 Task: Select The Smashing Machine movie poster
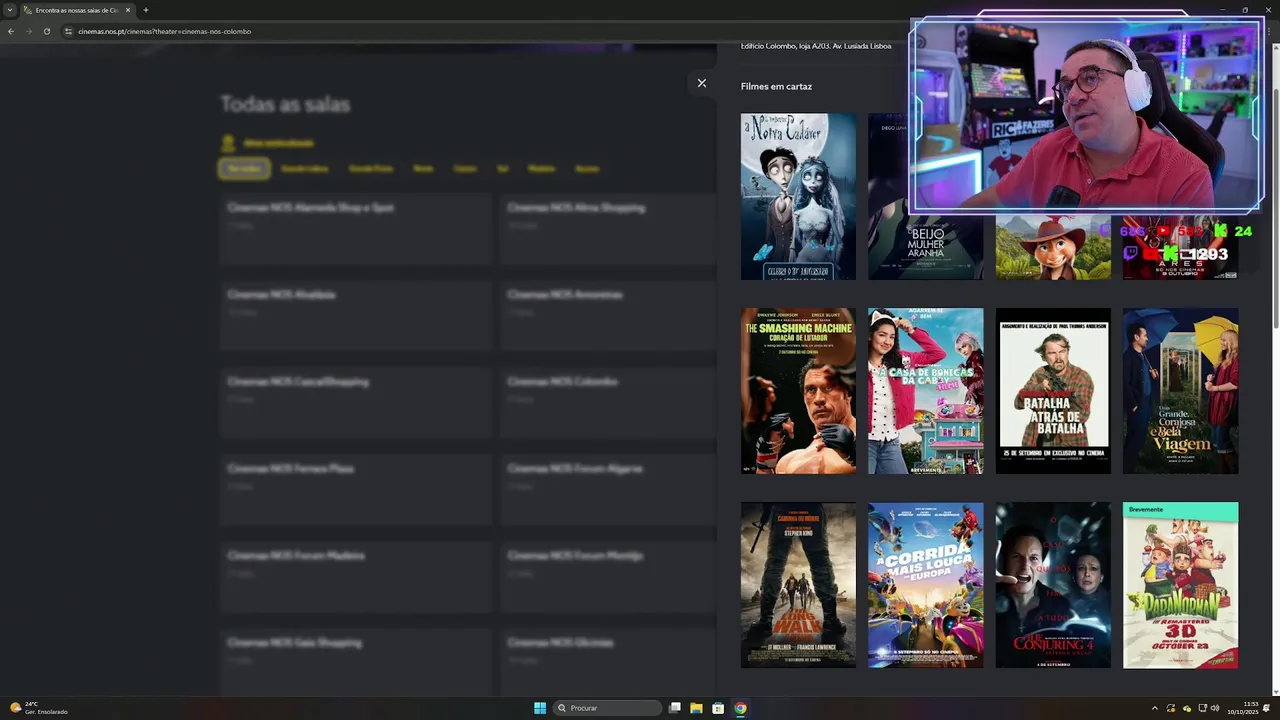pos(798,391)
